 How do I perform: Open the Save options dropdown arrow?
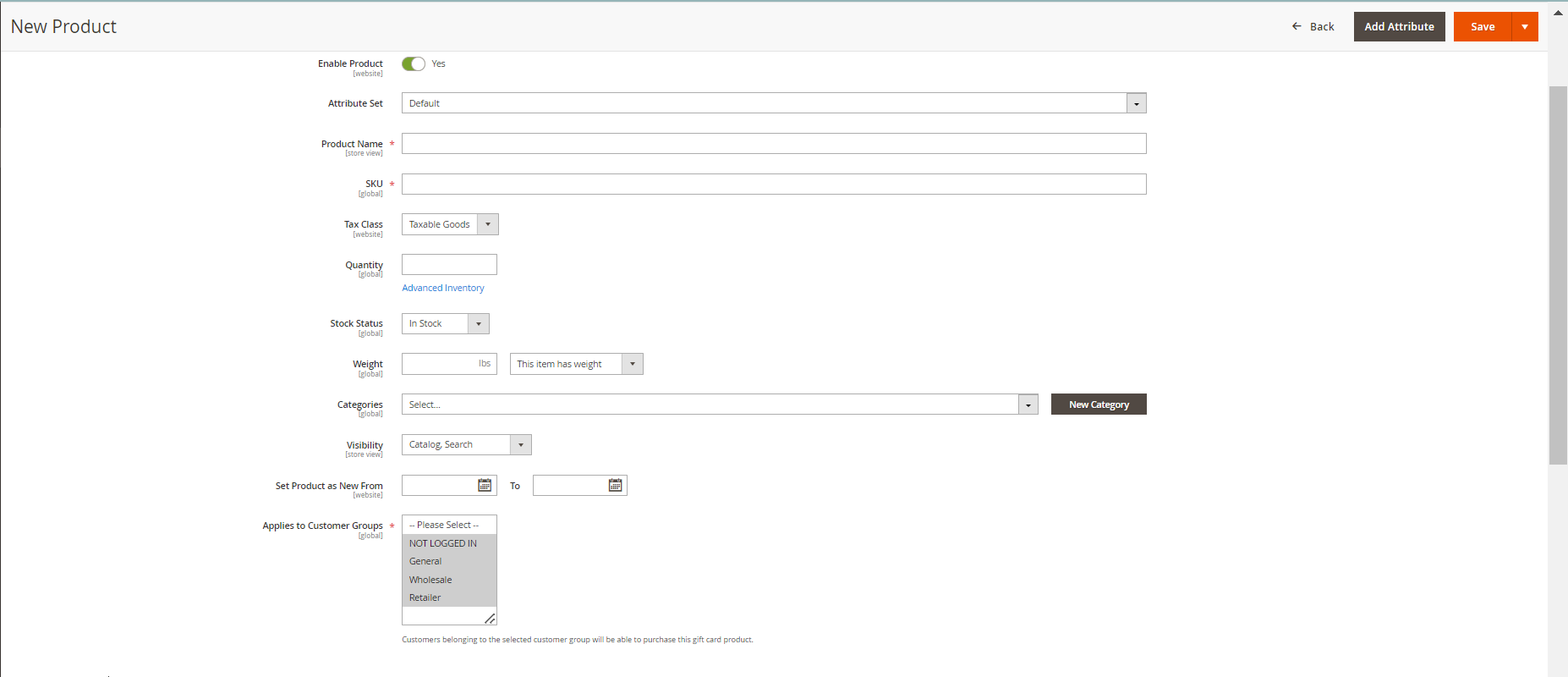(1525, 27)
